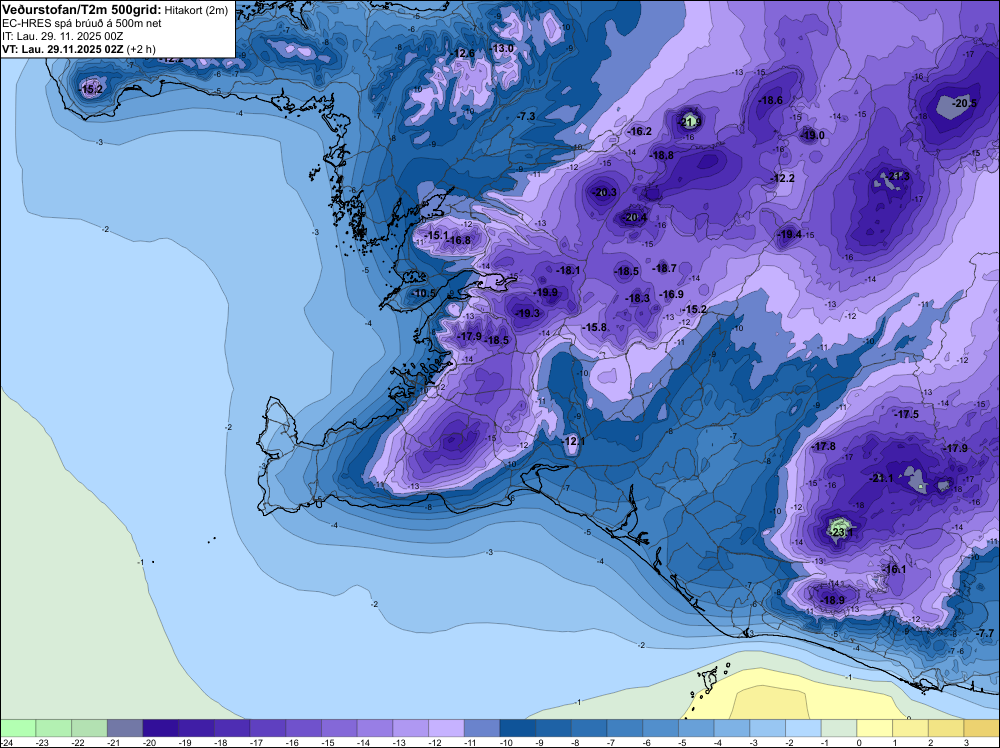Click the -12.1 temperature label
Screen dimensions: 1000x748
coord(573,441)
